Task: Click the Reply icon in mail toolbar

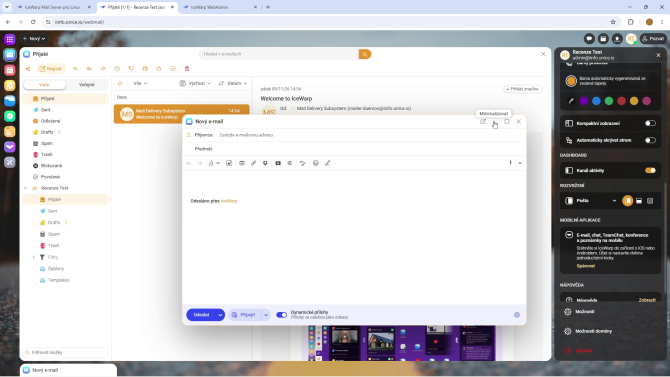Action: [x=76, y=68]
